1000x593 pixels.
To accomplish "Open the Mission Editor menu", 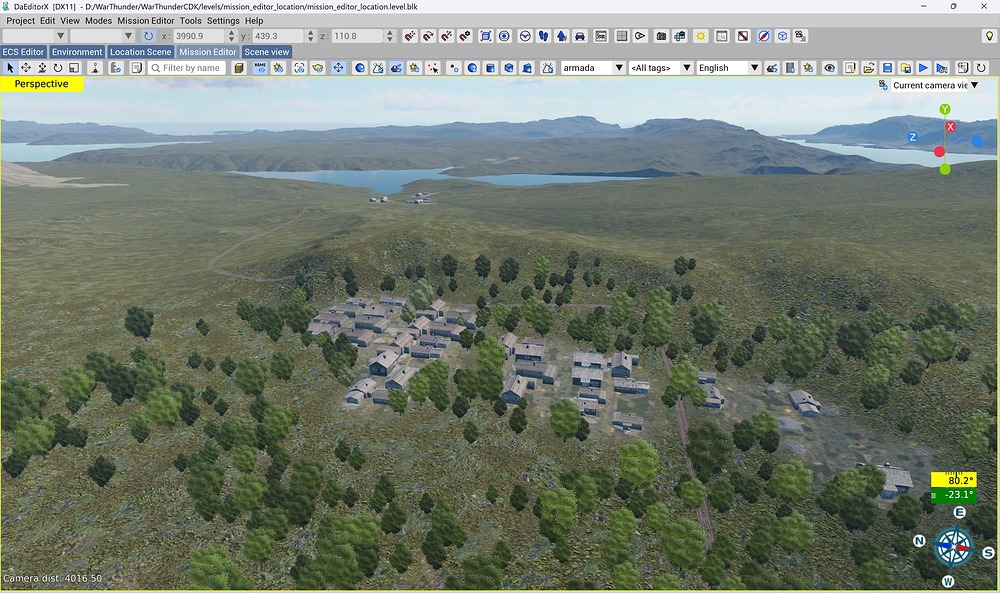I will pyautogui.click(x=145, y=20).
